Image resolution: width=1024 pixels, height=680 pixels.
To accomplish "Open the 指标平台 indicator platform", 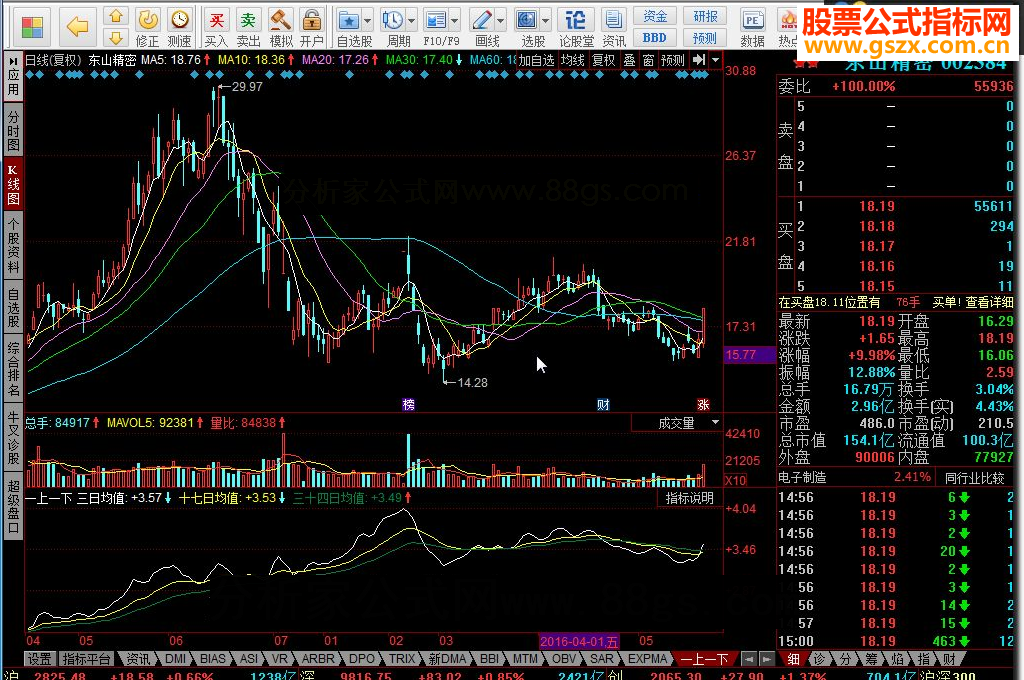I will pos(87,658).
